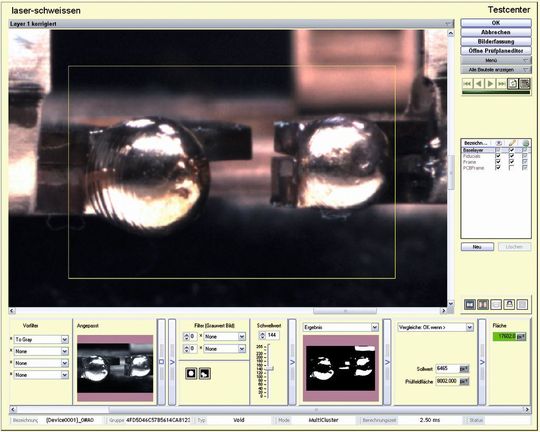
Task: Click the refresh icon beside the navigation arrows
Action: point(513,84)
